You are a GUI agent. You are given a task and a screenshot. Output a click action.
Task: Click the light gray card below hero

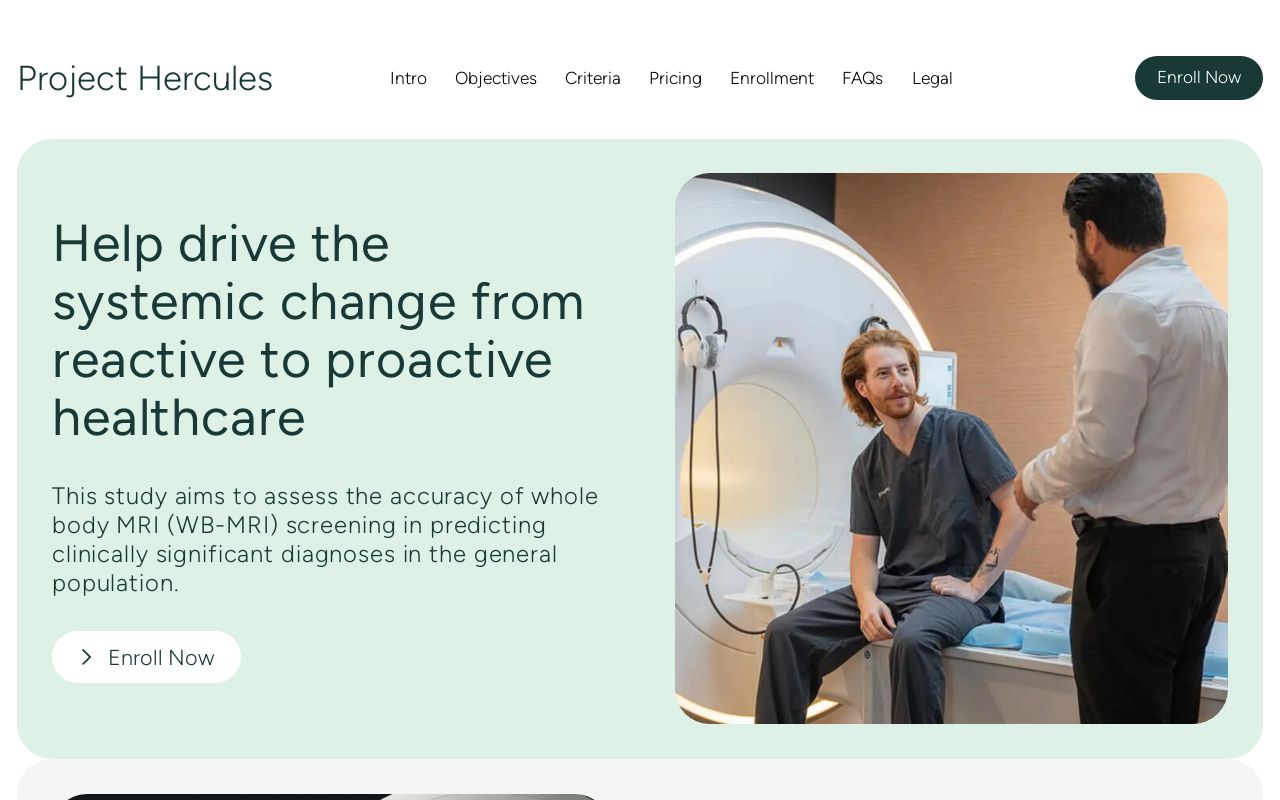[x=640, y=780]
